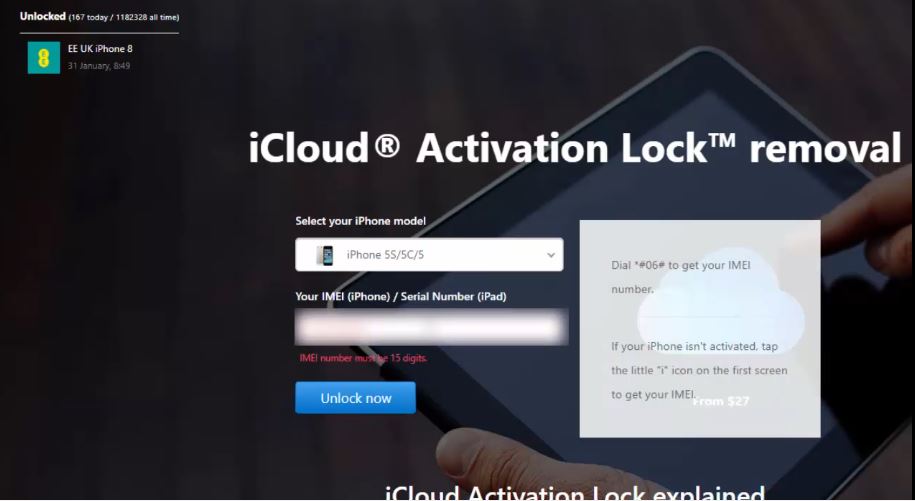This screenshot has height=501, width=915.
Task: Click the divider line under Unlocked heading
Action: pos(99,33)
